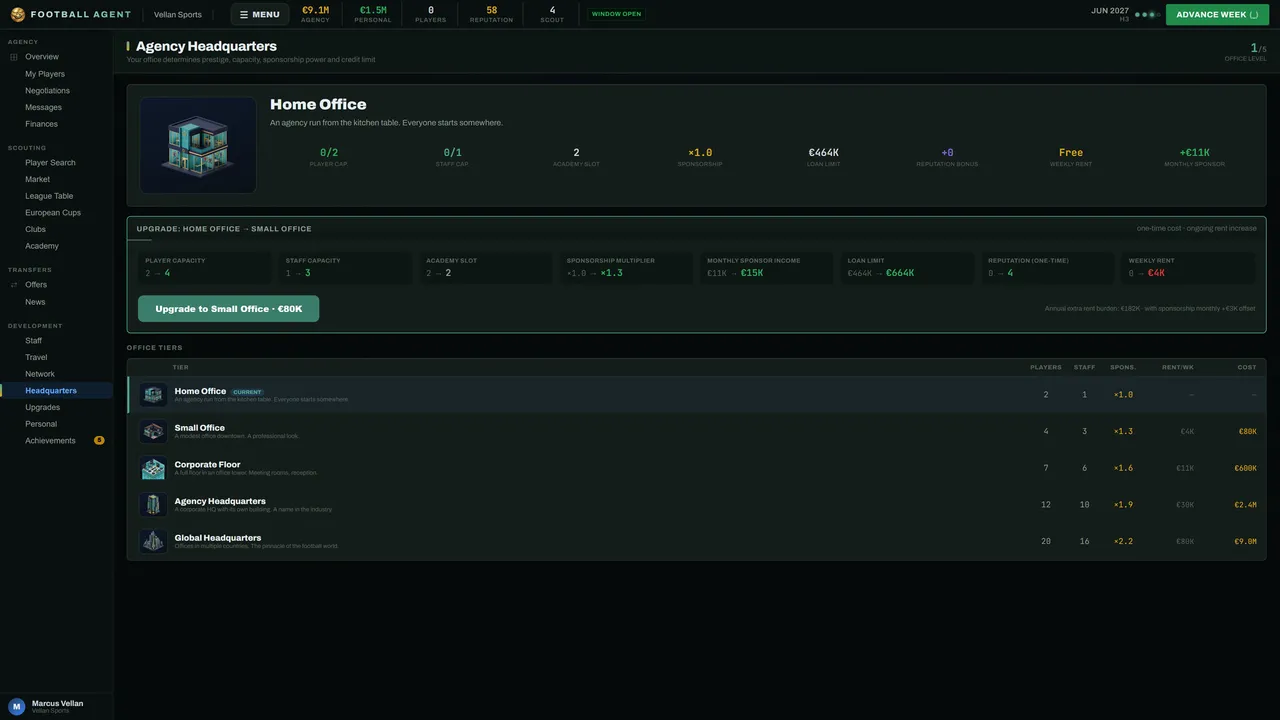Open the hamburger MENU button
1280x720 pixels.
(259, 14)
